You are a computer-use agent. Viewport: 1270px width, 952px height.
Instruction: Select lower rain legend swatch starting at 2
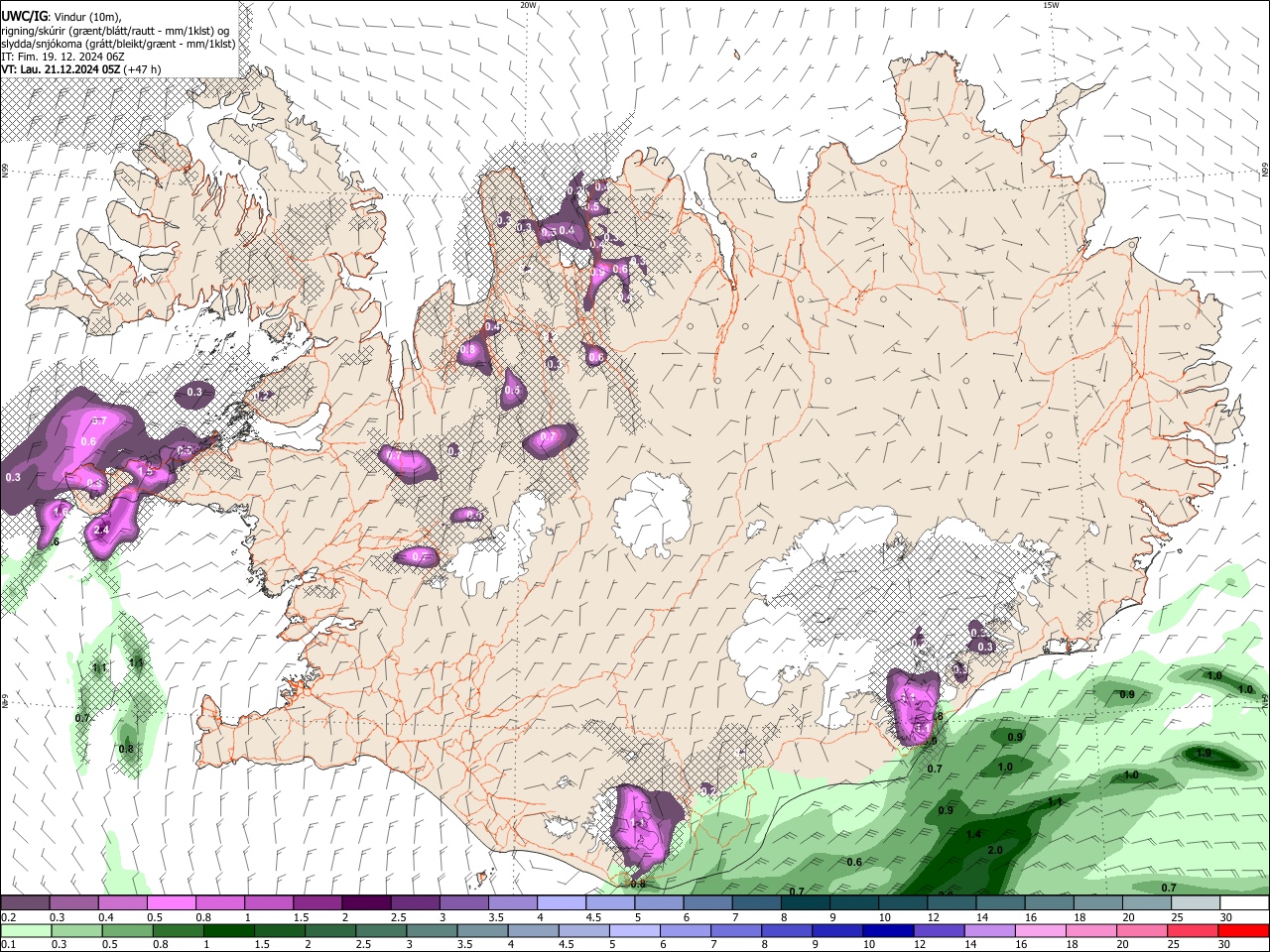click(x=330, y=931)
